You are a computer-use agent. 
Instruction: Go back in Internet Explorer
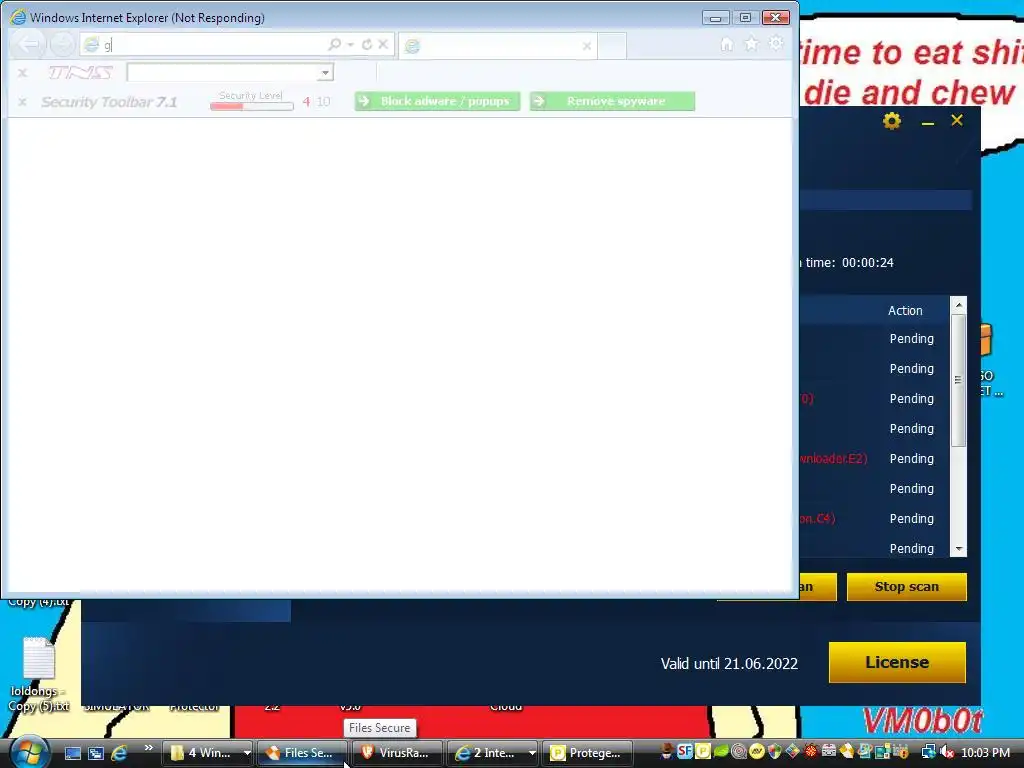click(x=28, y=44)
